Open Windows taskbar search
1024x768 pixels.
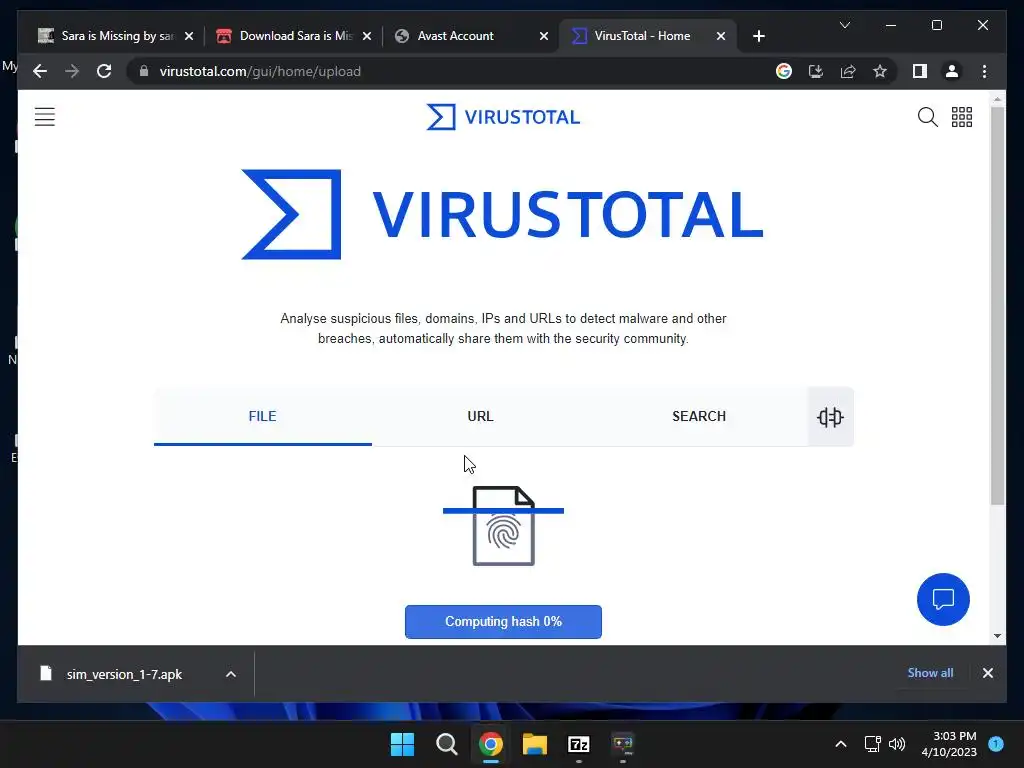[x=447, y=744]
